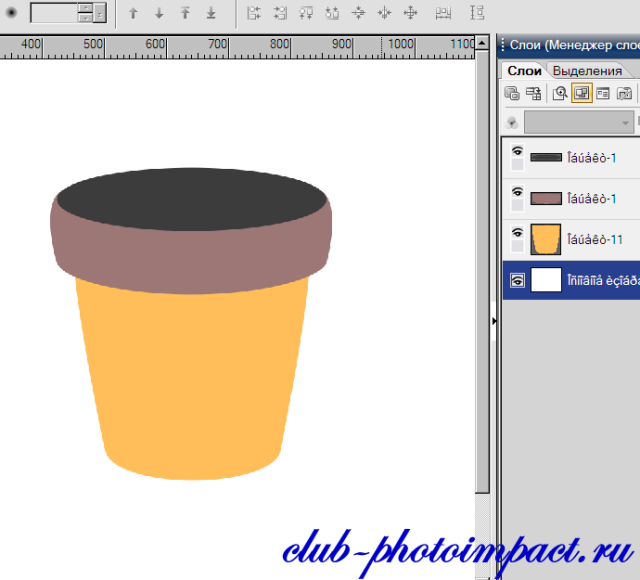Toggle lock box under dark gray layer's eye
Screen dimensions: 640x580
click(x=517, y=164)
